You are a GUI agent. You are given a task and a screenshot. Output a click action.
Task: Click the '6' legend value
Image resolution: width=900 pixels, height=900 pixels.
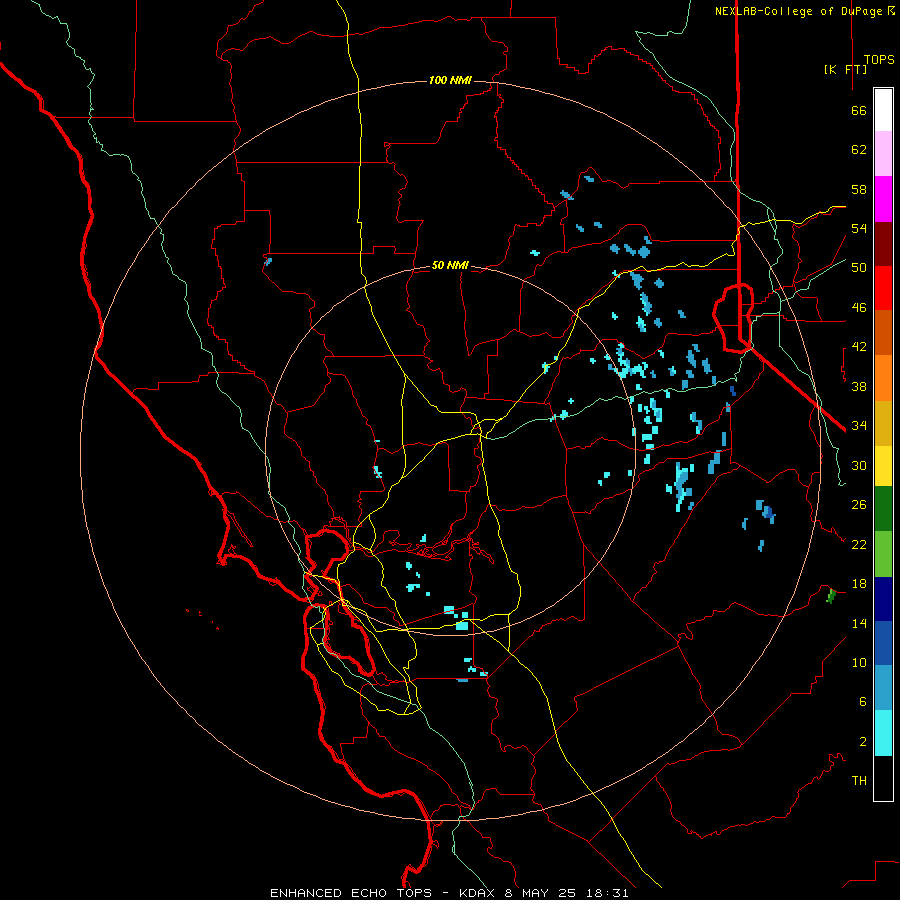[x=863, y=702]
